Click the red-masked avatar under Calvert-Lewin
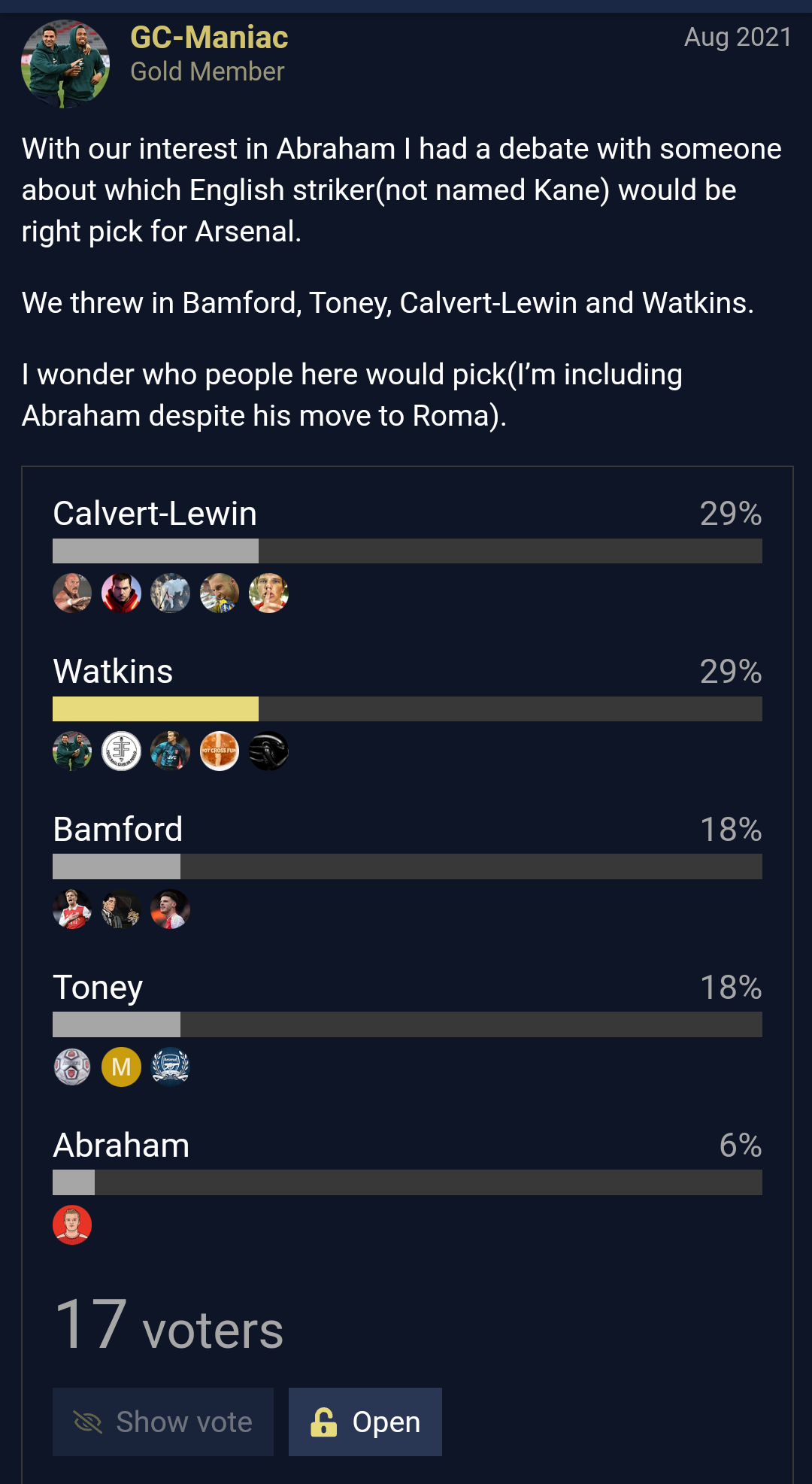812x1484 pixels. point(121,593)
